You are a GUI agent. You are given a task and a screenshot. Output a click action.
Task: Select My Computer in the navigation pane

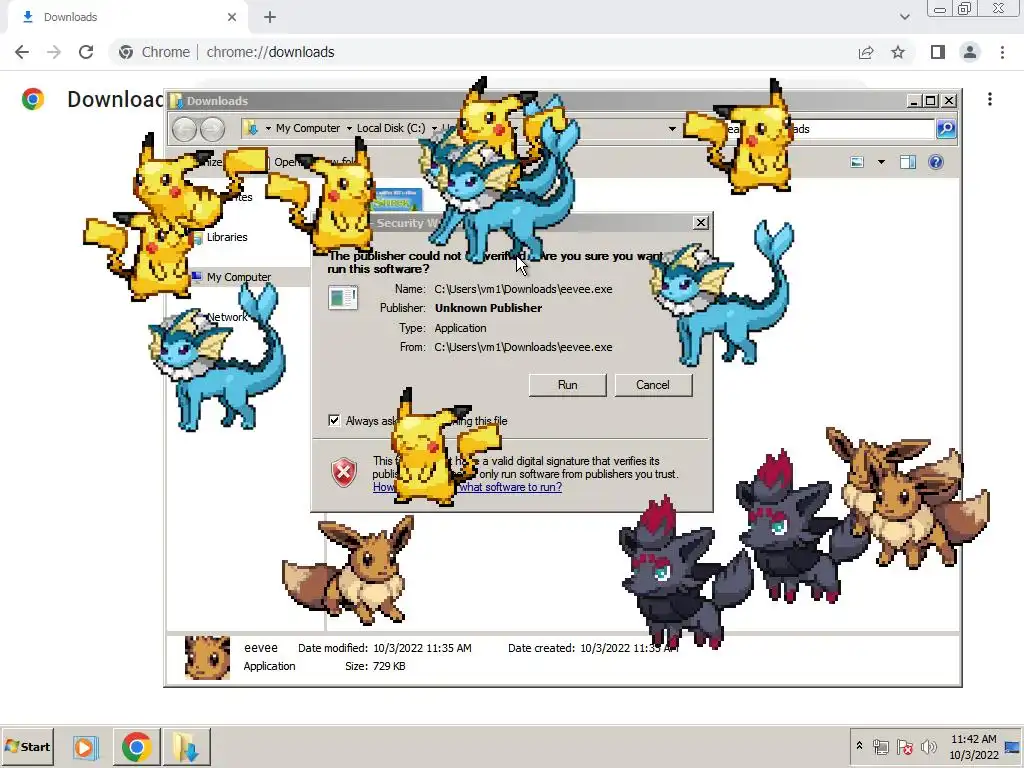pos(238,277)
